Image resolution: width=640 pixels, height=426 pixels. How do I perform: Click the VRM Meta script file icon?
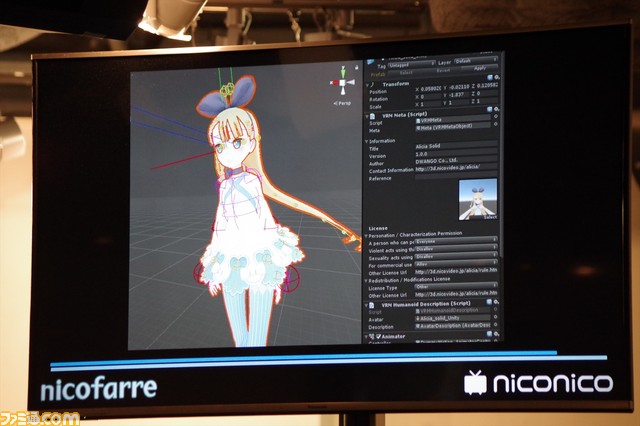(372, 117)
